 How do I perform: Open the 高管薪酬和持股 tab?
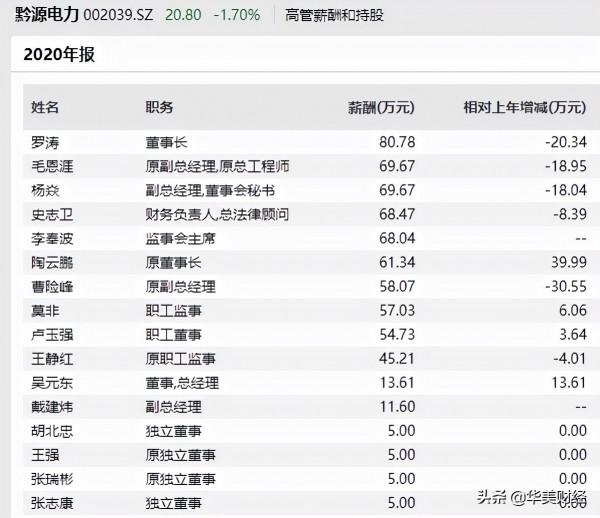(334, 15)
